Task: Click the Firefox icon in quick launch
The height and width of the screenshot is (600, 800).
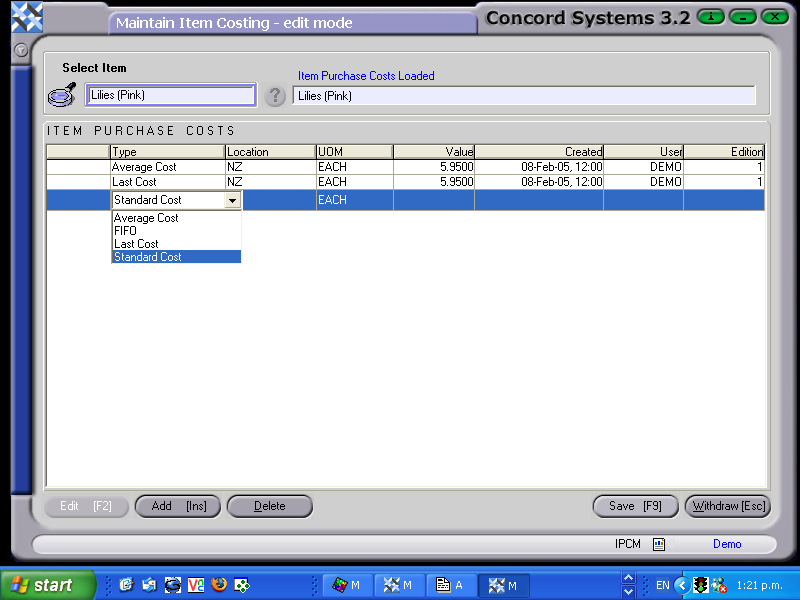Action: pos(219,585)
